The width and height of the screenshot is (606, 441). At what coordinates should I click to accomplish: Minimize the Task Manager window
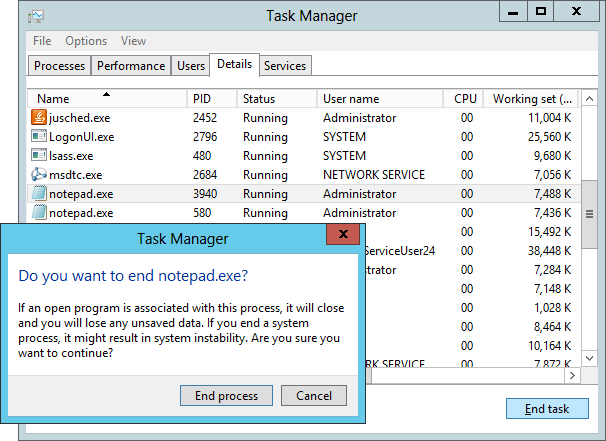513,12
